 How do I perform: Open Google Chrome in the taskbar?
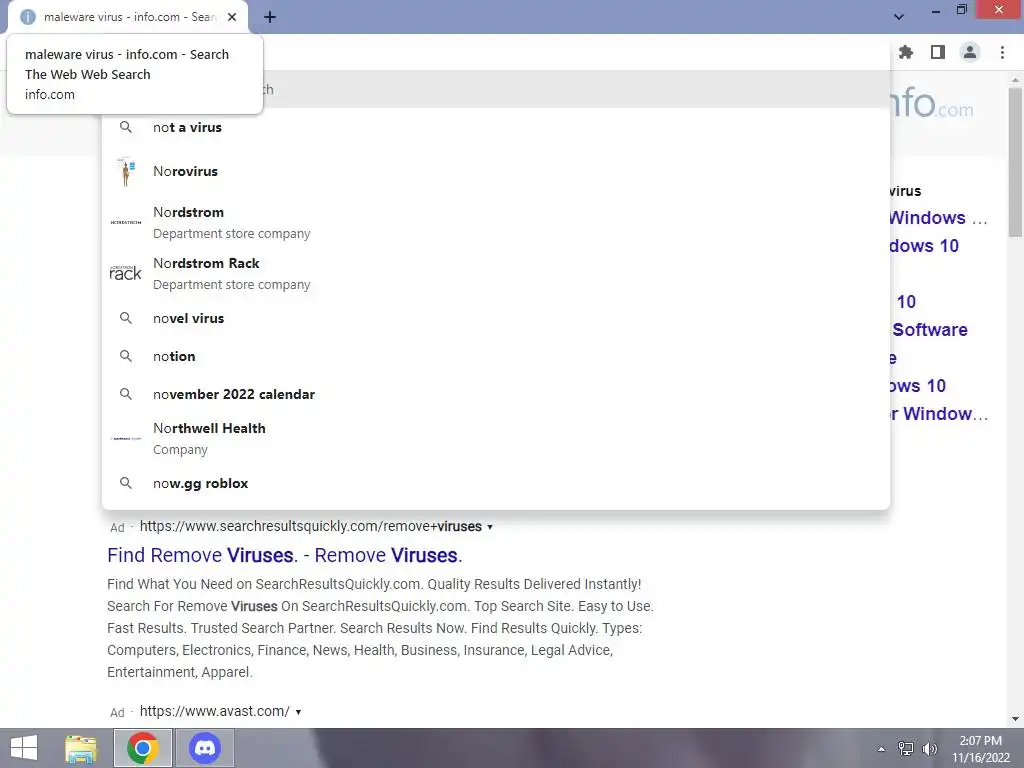pos(143,748)
